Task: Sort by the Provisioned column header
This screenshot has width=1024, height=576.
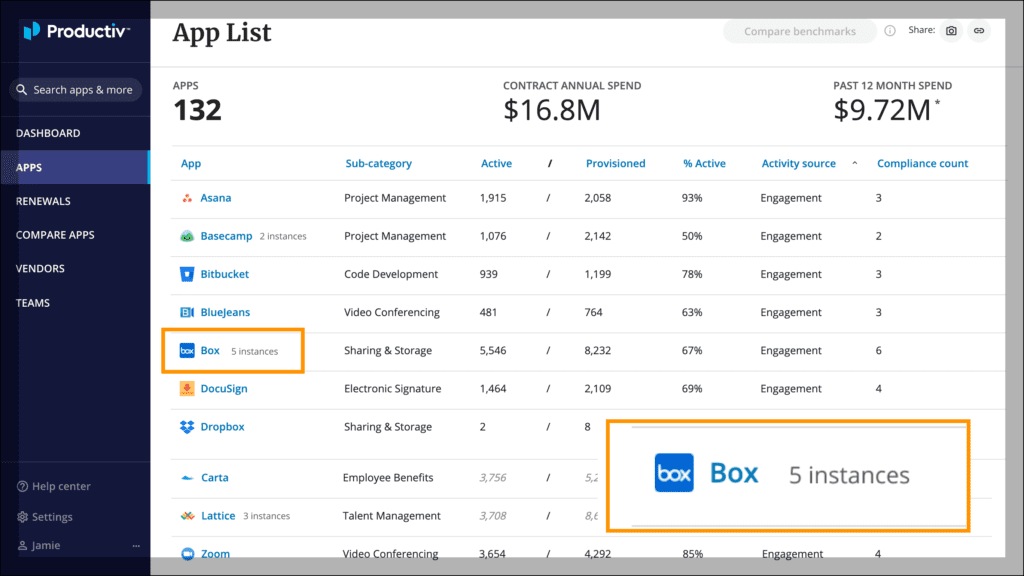Action: (x=615, y=163)
